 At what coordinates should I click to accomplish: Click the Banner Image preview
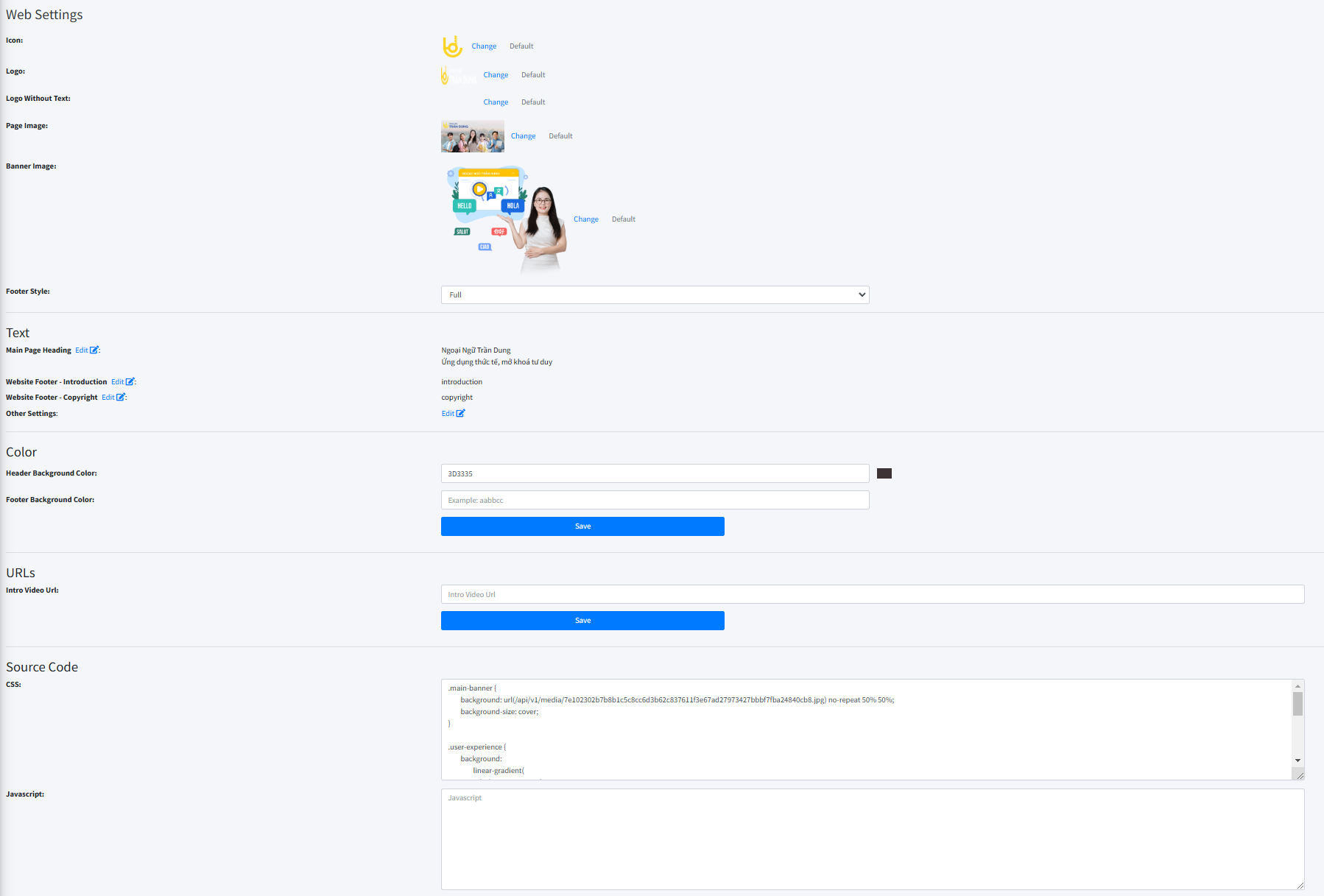point(506,219)
